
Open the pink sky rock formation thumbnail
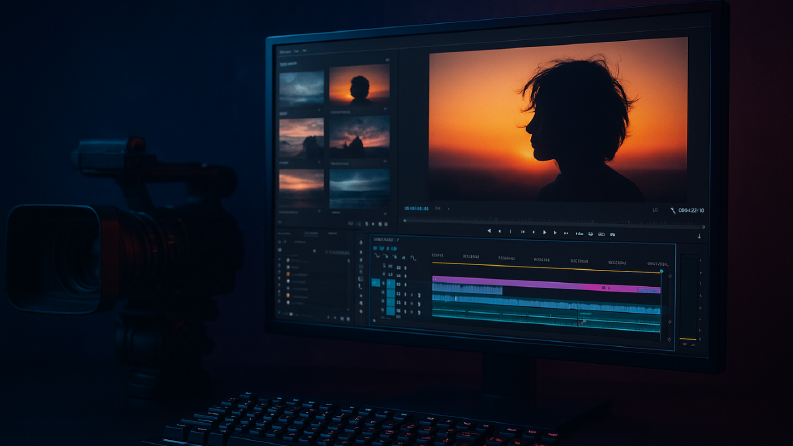[301, 139]
